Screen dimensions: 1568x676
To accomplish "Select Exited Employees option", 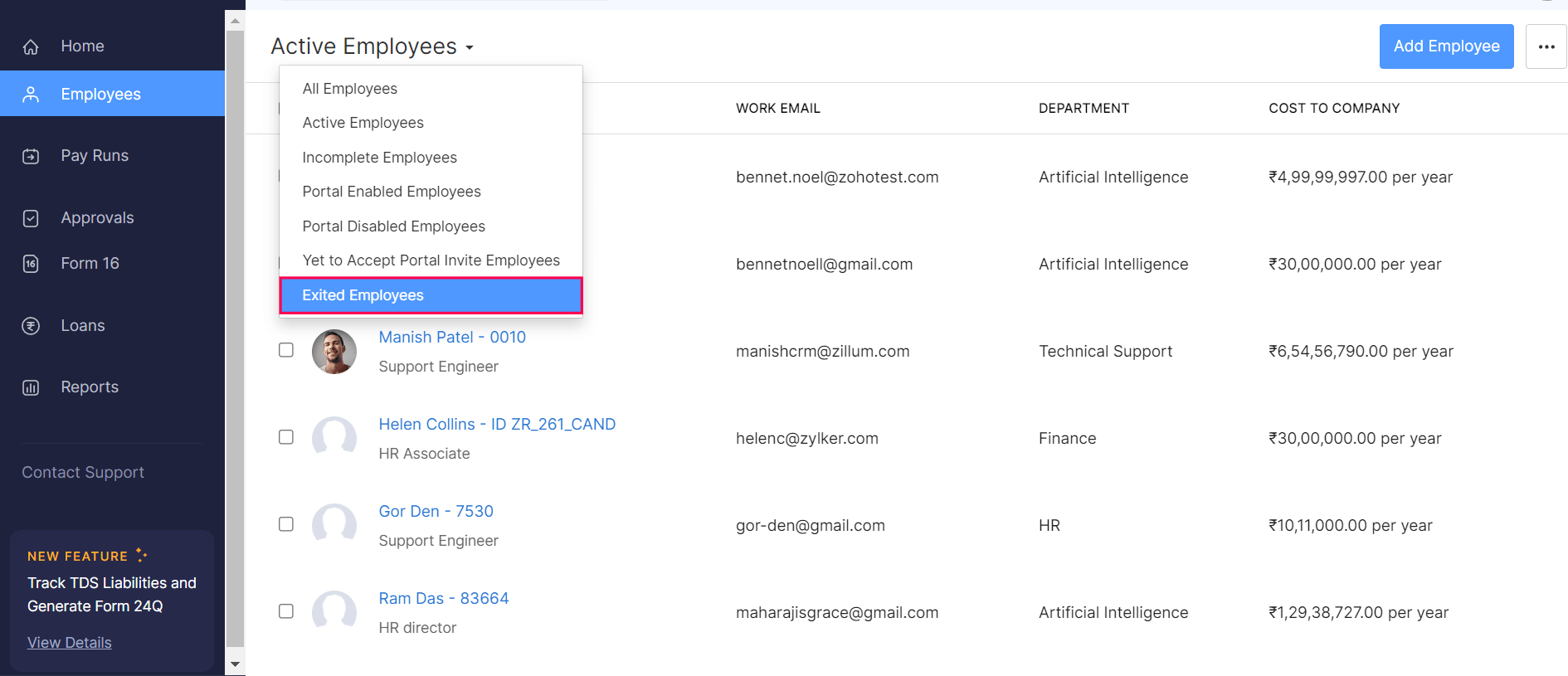I will (x=431, y=295).
